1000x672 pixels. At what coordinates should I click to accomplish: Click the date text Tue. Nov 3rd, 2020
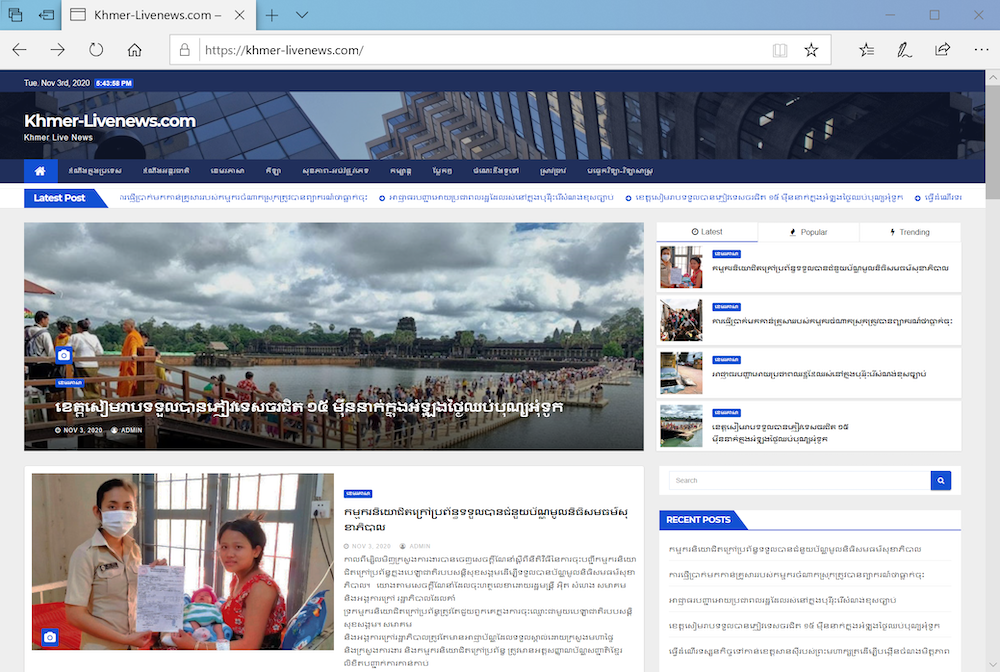pyautogui.click(x=57, y=84)
